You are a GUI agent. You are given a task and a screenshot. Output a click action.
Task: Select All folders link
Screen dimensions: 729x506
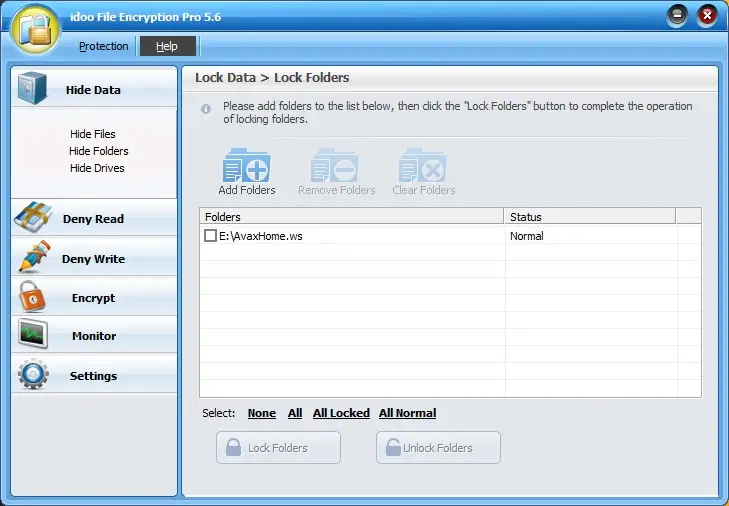295,413
